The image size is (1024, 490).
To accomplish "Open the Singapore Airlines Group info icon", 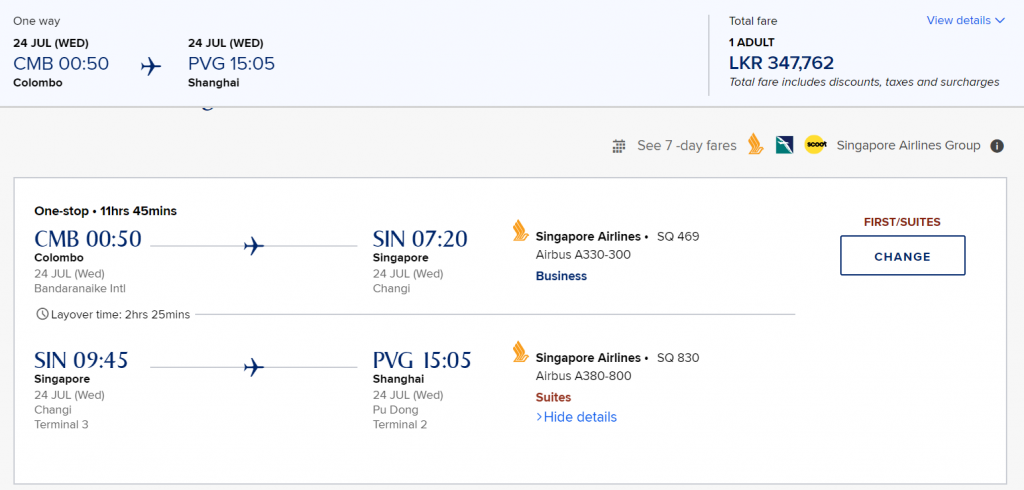I will tap(997, 146).
